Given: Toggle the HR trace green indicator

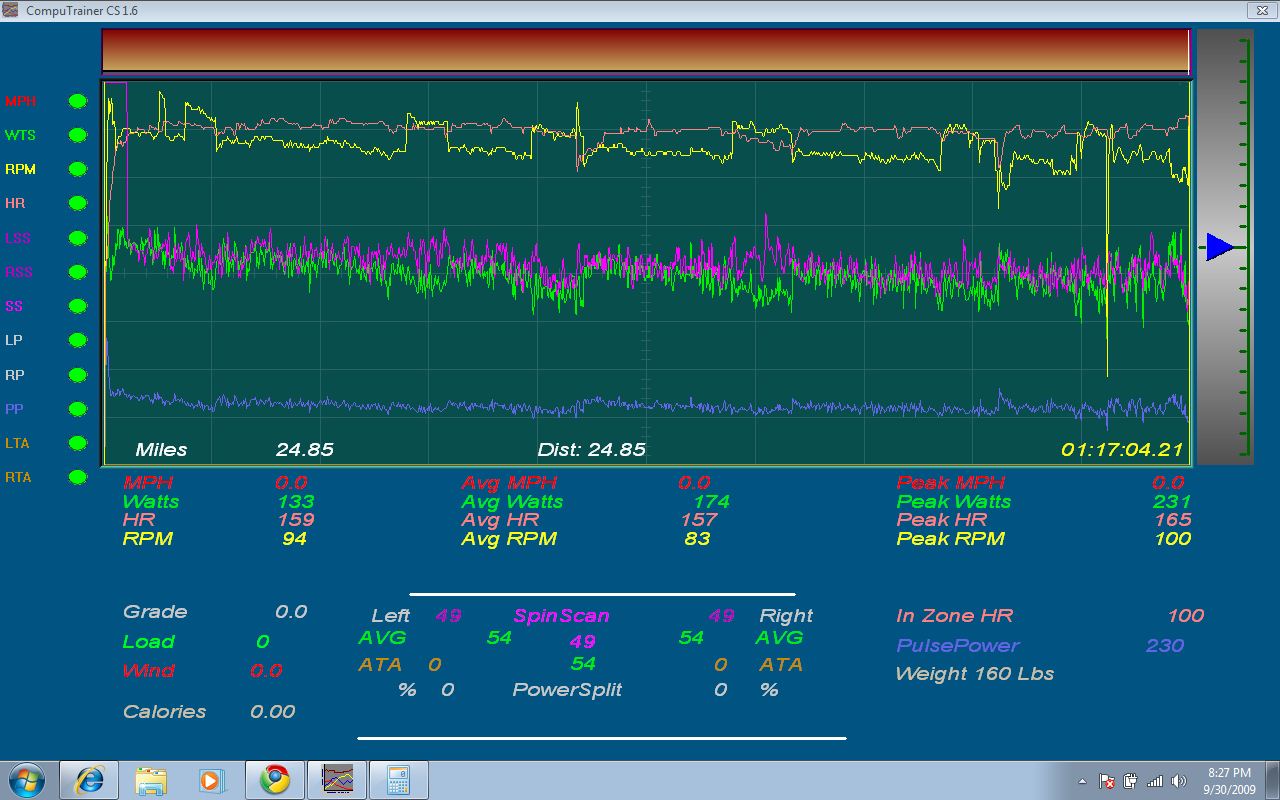Looking at the screenshot, I should 77,204.
